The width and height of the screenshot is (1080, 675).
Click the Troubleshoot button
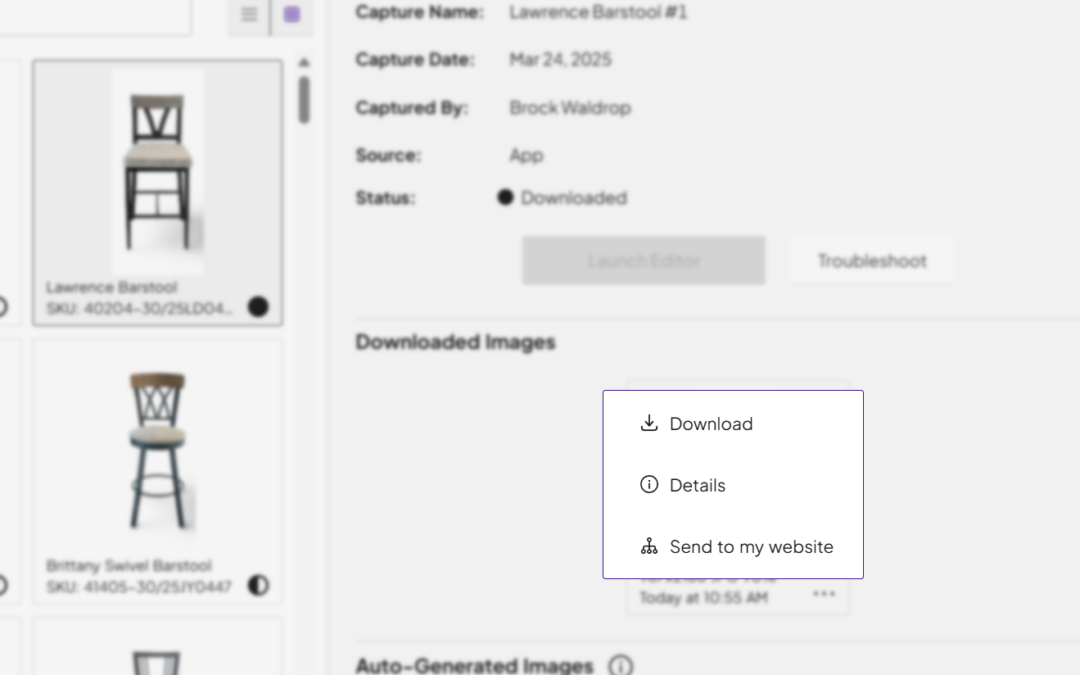click(871, 261)
